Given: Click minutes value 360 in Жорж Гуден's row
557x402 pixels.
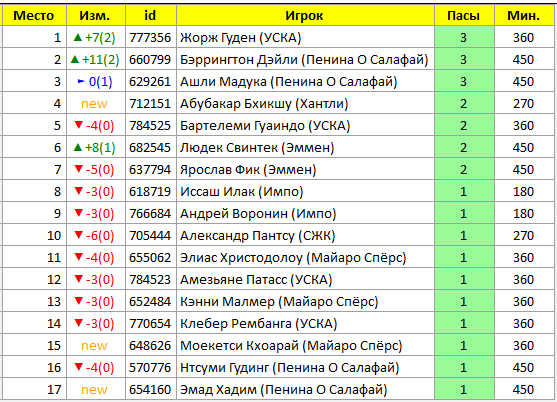Looking at the screenshot, I should [x=523, y=38].
